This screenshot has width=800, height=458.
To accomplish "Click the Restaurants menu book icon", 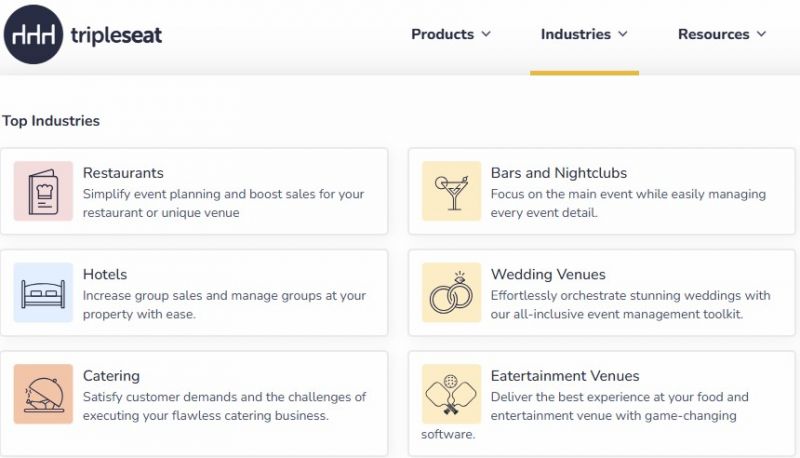I will click(x=43, y=191).
